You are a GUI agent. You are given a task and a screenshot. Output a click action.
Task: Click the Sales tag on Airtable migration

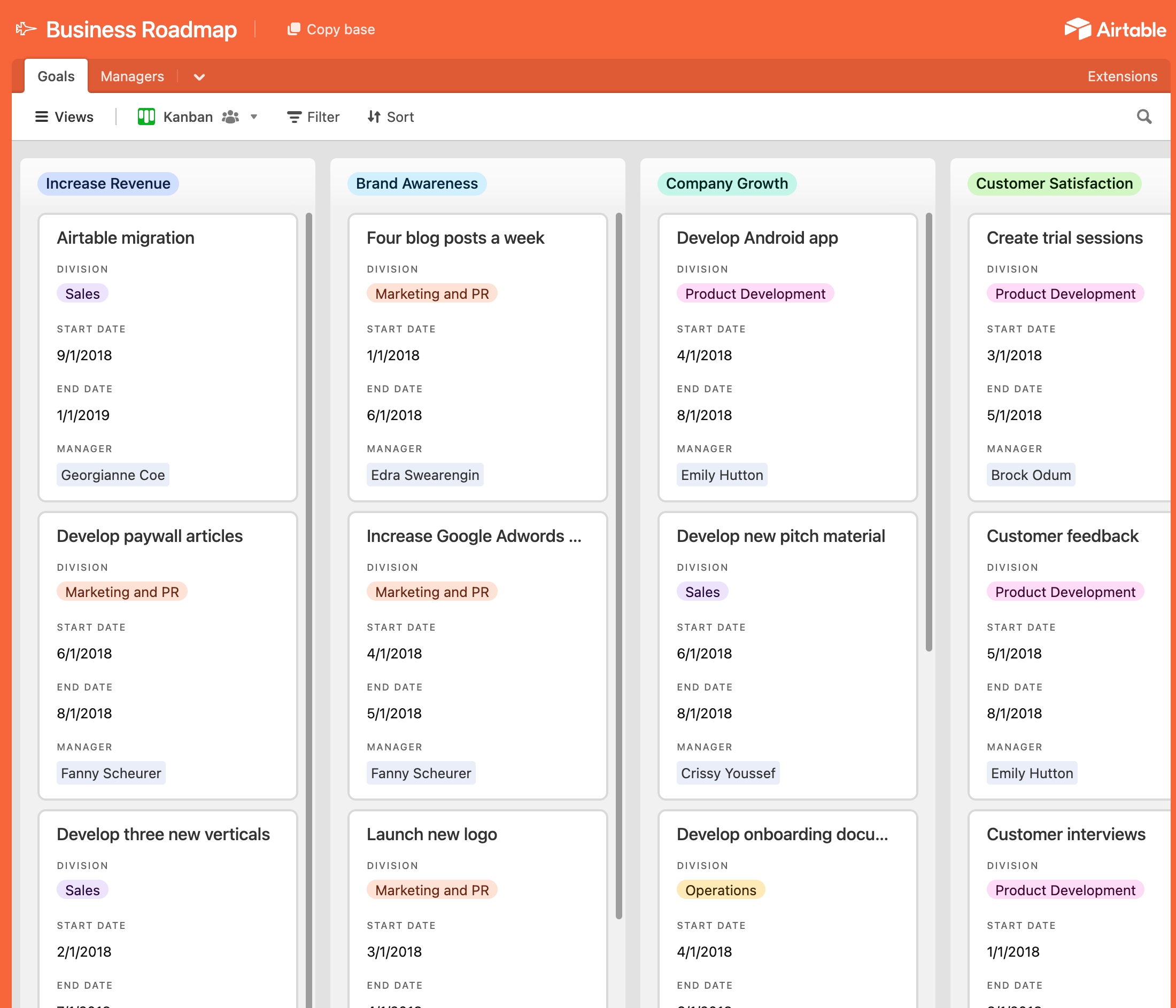(82, 293)
